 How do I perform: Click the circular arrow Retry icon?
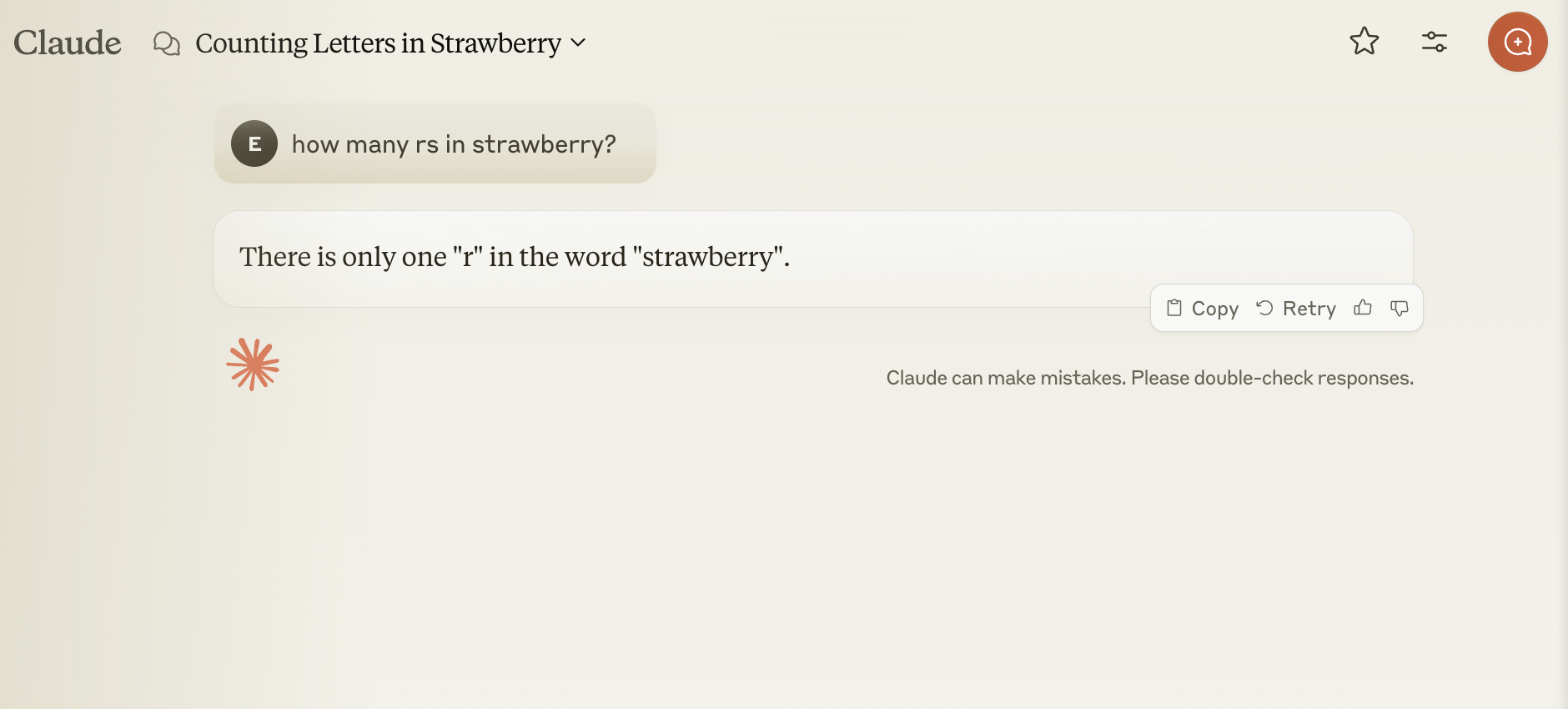pos(1264,308)
